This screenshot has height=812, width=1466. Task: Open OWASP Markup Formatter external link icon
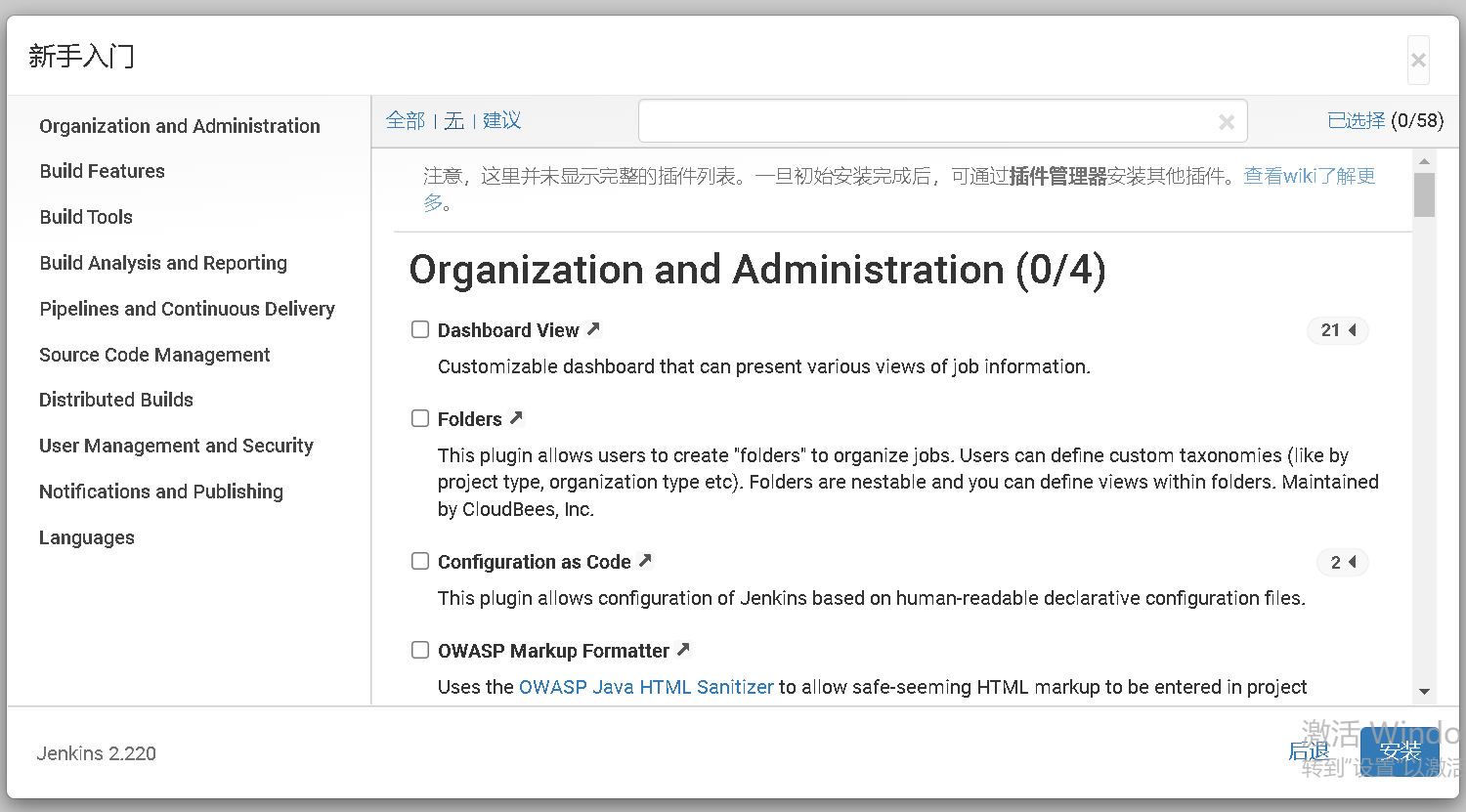(683, 650)
